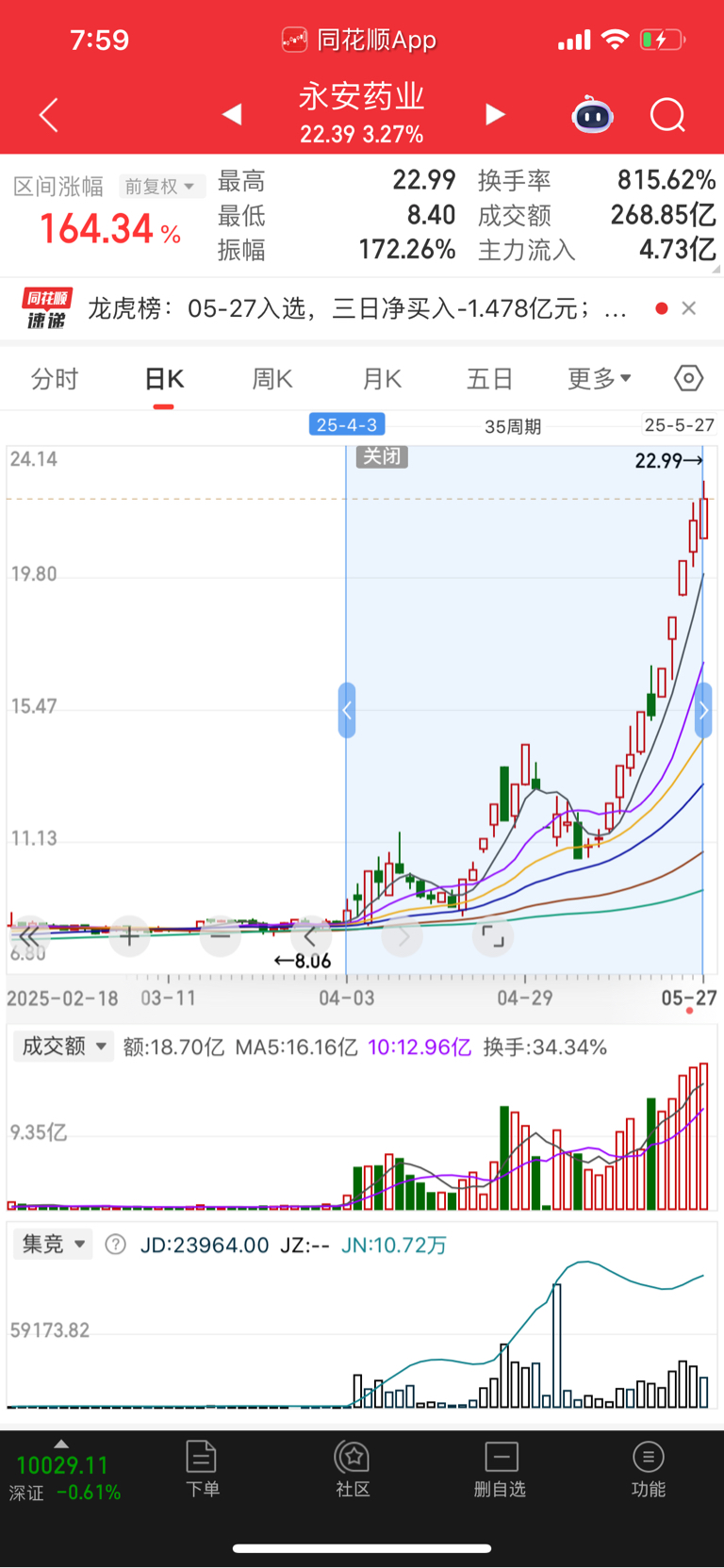Tap the 换手率 815.62% value
The height and width of the screenshot is (1568, 724).
tap(666, 179)
